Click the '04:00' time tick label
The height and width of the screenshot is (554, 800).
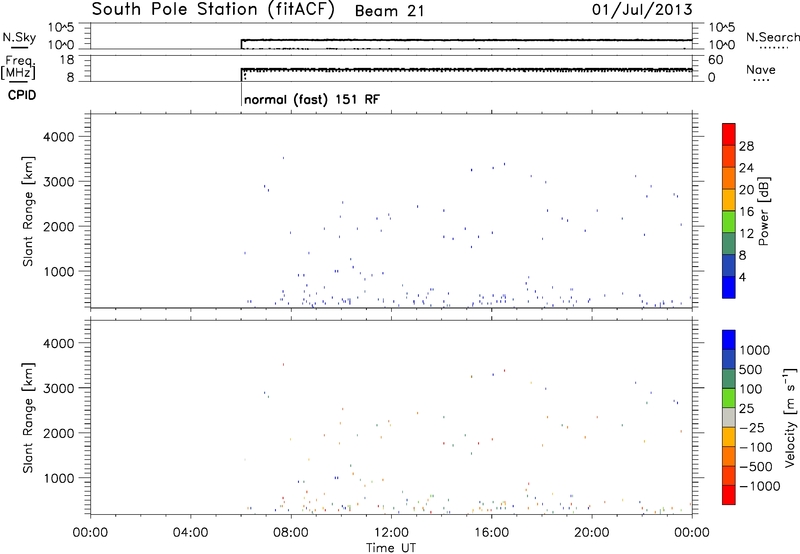tap(190, 533)
